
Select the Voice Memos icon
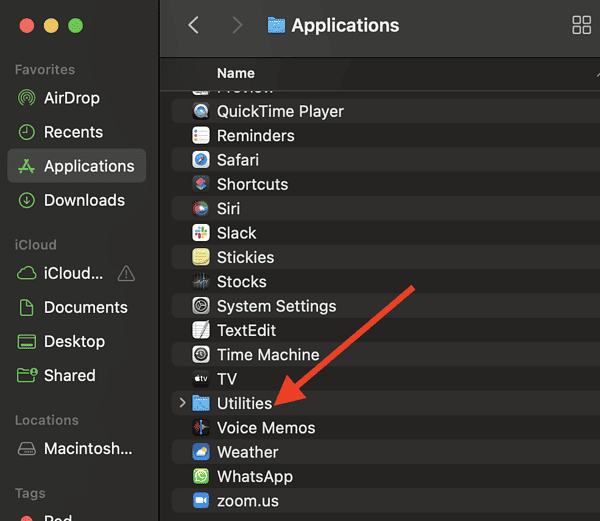tap(201, 428)
